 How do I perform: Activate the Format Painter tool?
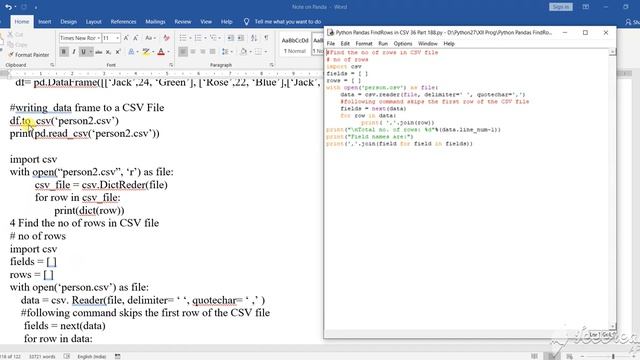[29, 55]
